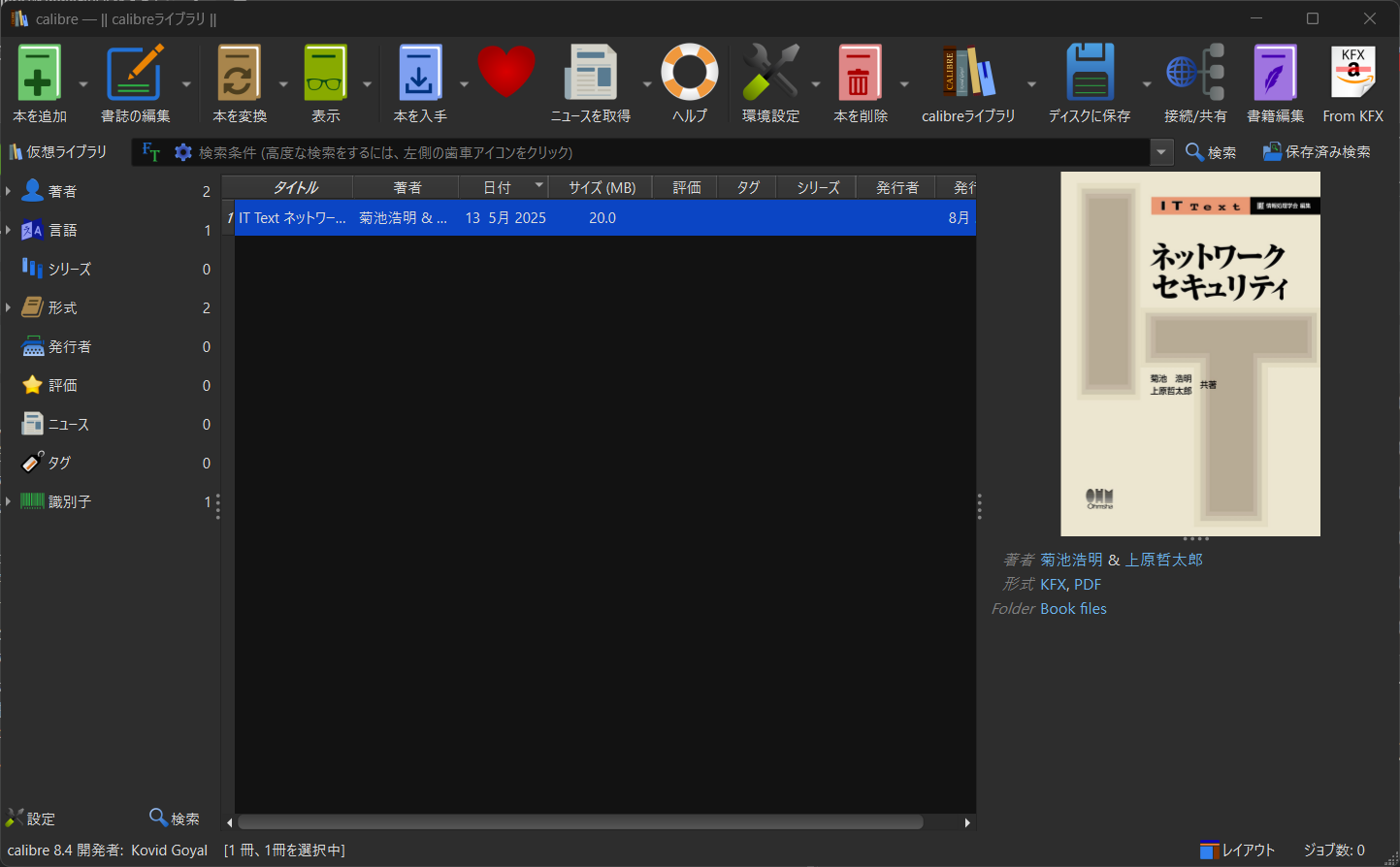Screen dimensions: 1400x867
Task: Select the ニュース news category
Action: click(x=69, y=424)
